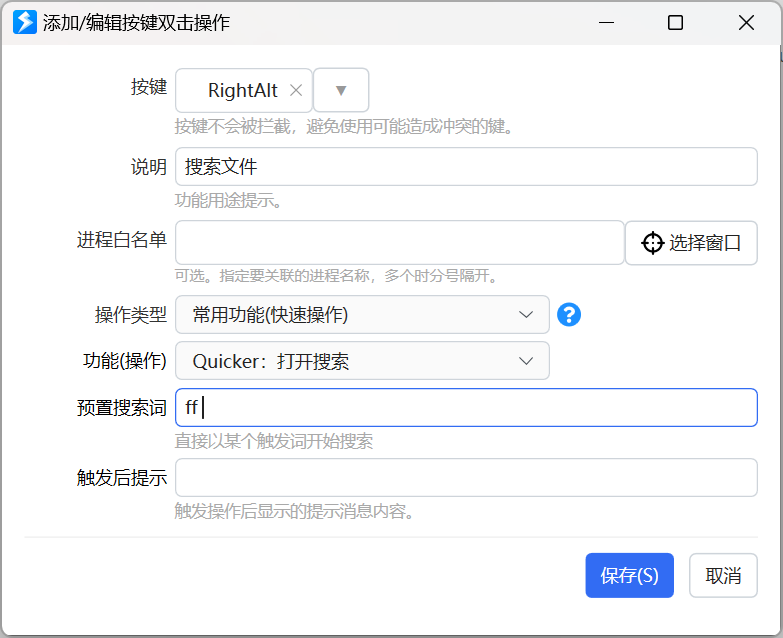The width and height of the screenshot is (783, 638).
Task: Focus the 说明 field containing 搜索文件
Action: click(465, 167)
